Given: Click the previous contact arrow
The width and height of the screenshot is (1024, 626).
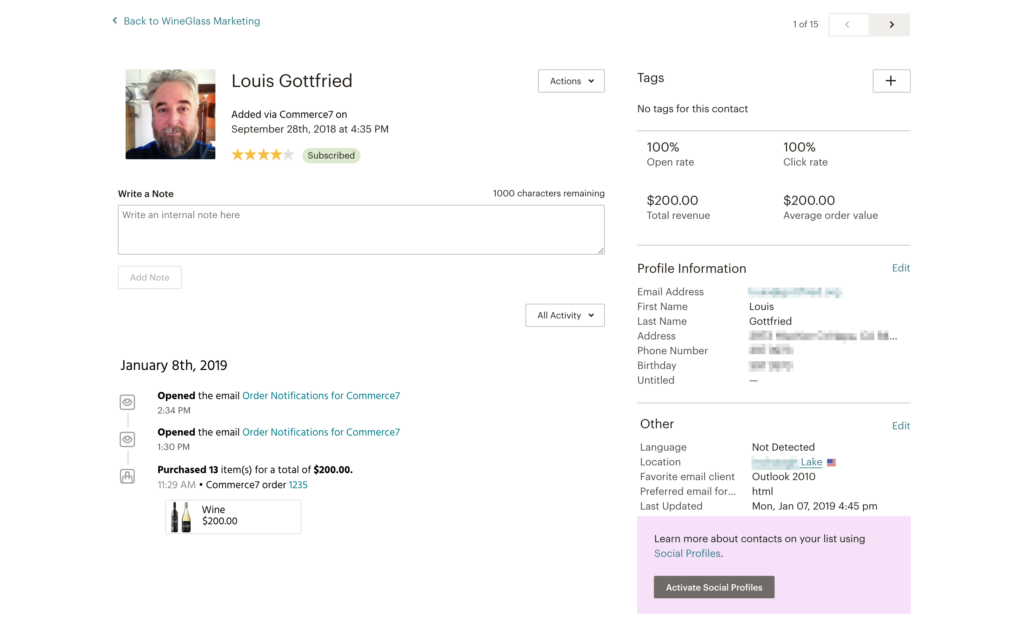Looking at the screenshot, I should click(x=848, y=24).
